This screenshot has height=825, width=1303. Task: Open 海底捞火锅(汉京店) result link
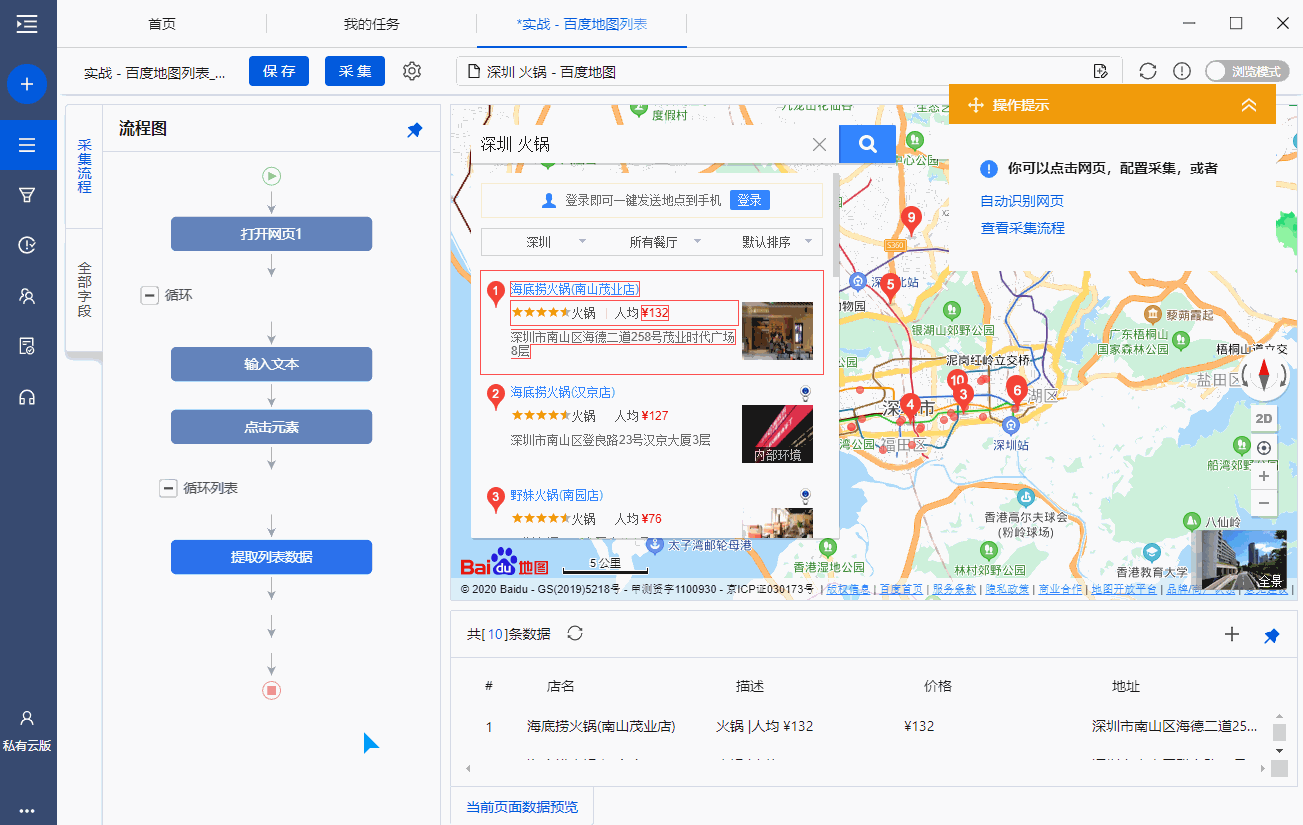click(563, 392)
